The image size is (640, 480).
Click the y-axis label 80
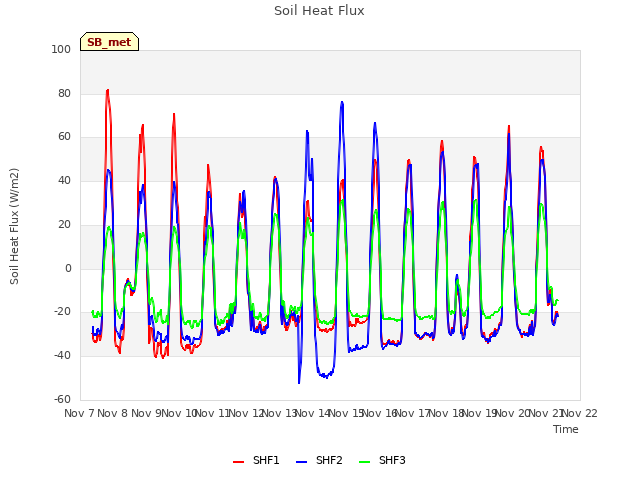tap(64, 93)
